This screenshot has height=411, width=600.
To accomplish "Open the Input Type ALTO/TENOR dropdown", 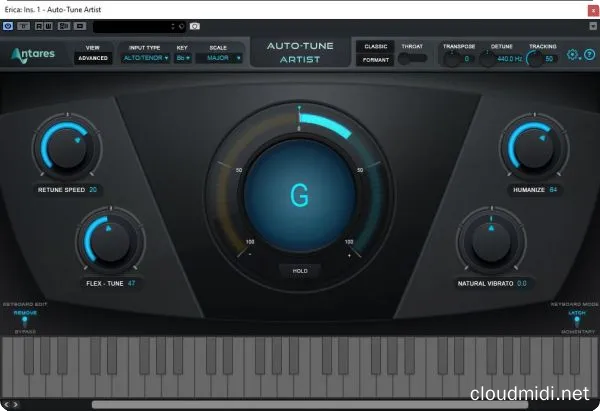I will 145,58.
